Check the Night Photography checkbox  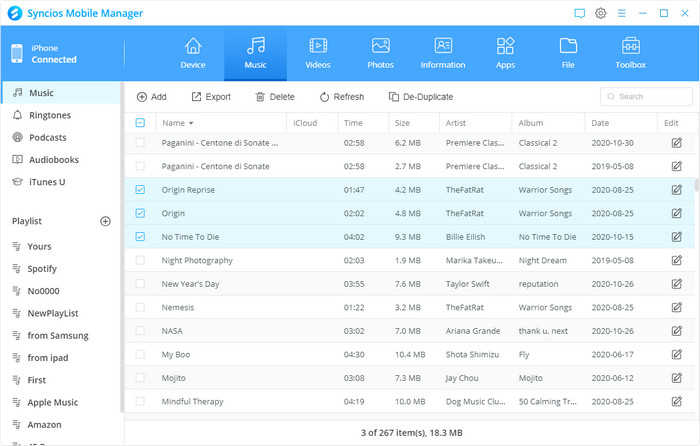[x=140, y=260]
